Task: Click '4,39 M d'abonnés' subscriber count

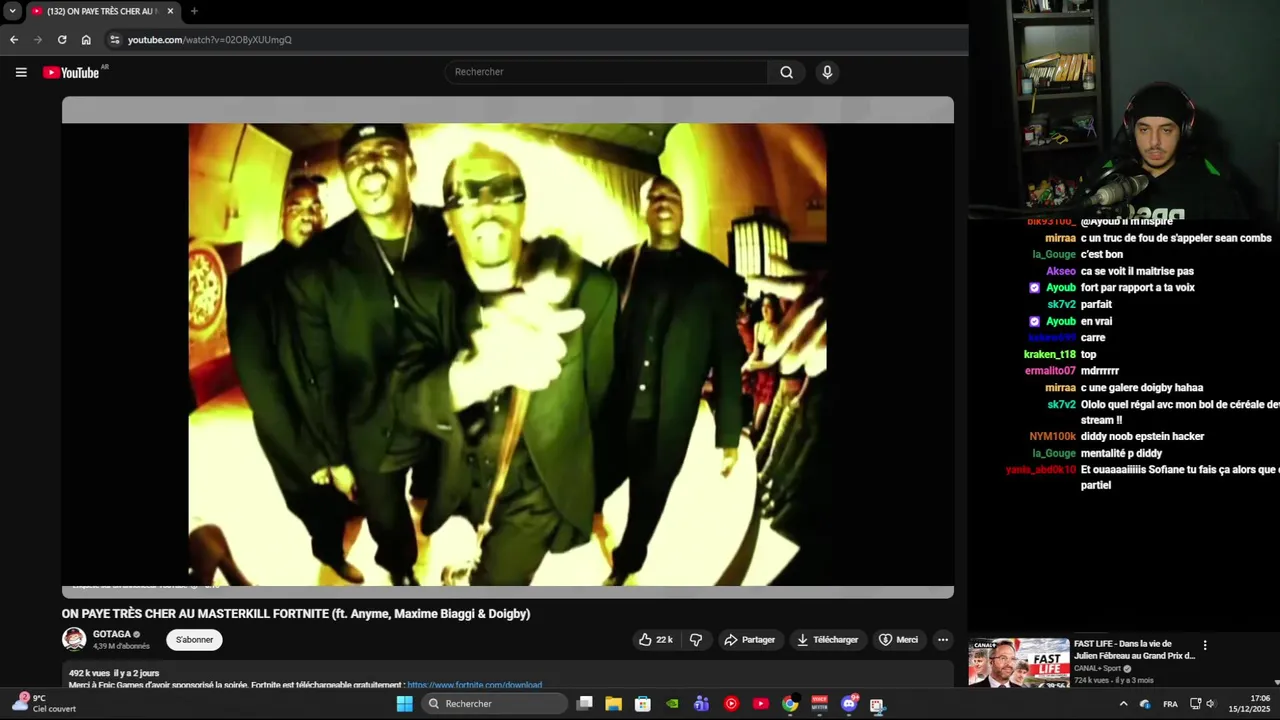Action: pyautogui.click(x=121, y=647)
